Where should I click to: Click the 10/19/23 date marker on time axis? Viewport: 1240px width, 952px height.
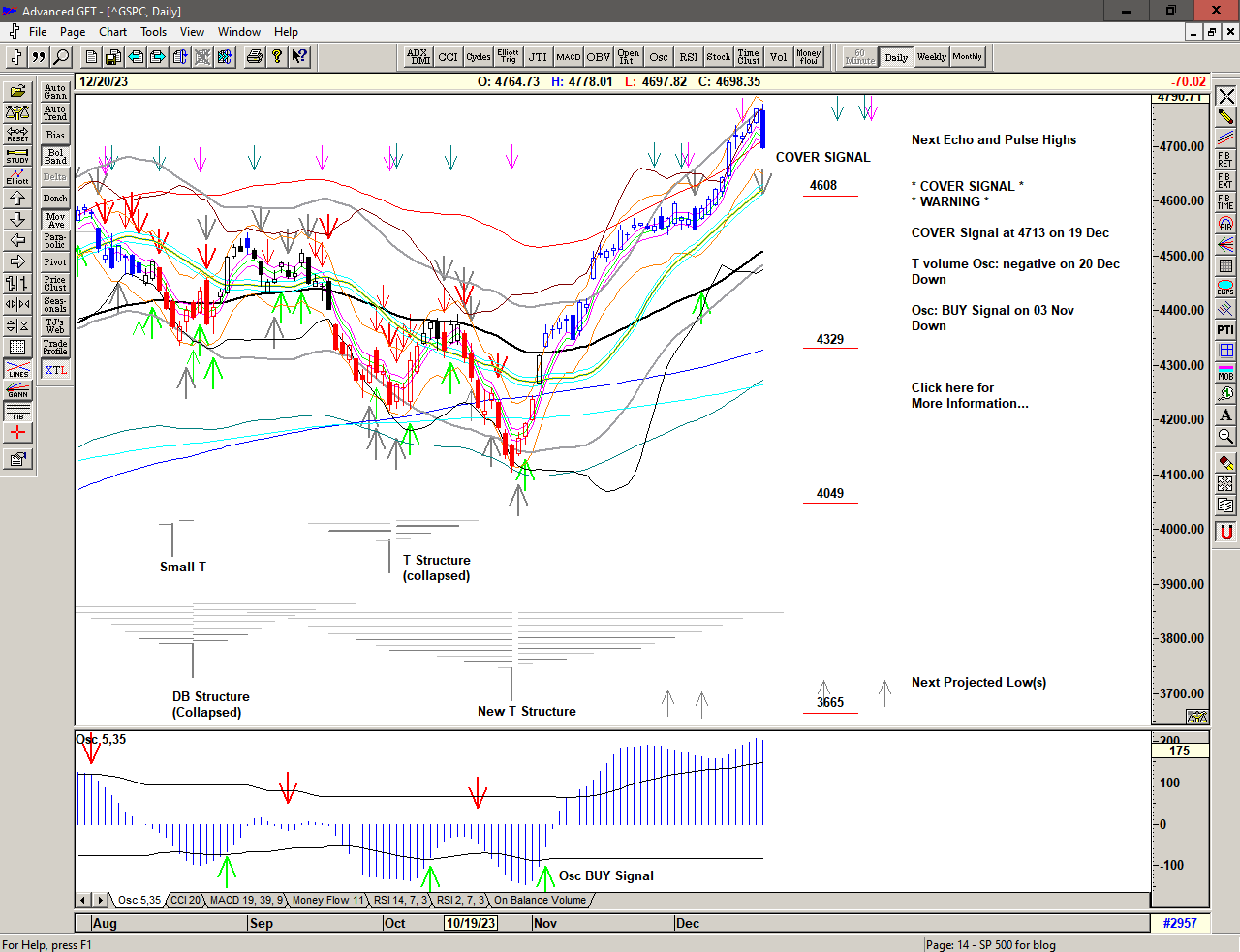point(471,923)
